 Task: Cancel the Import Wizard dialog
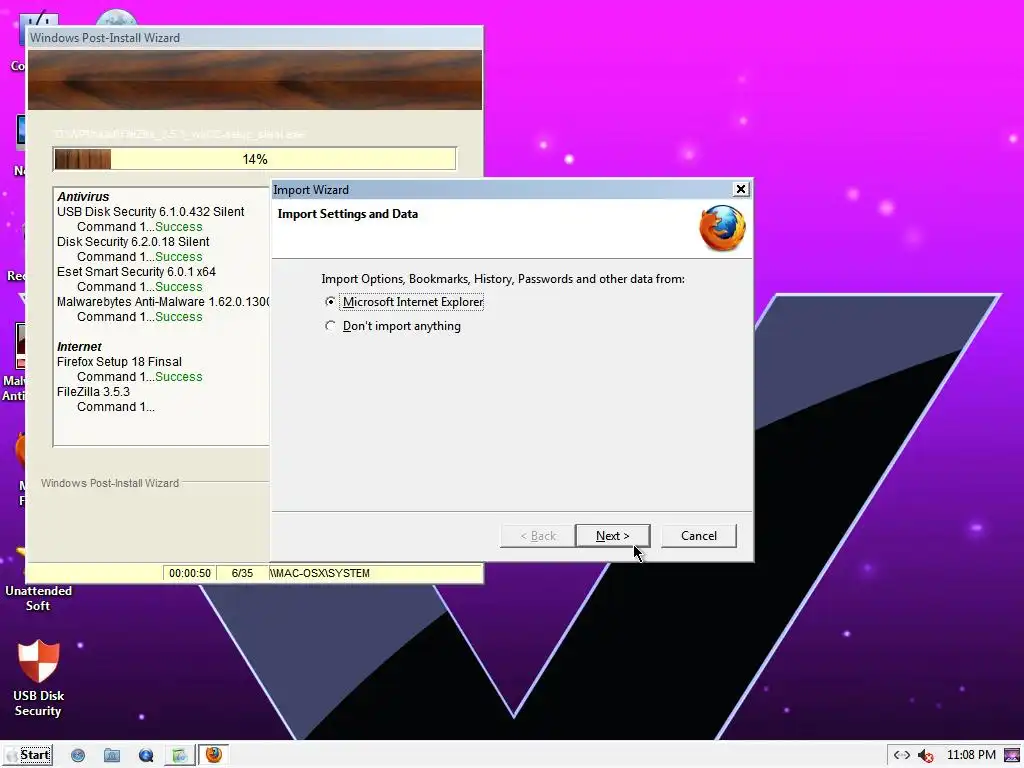pos(699,536)
